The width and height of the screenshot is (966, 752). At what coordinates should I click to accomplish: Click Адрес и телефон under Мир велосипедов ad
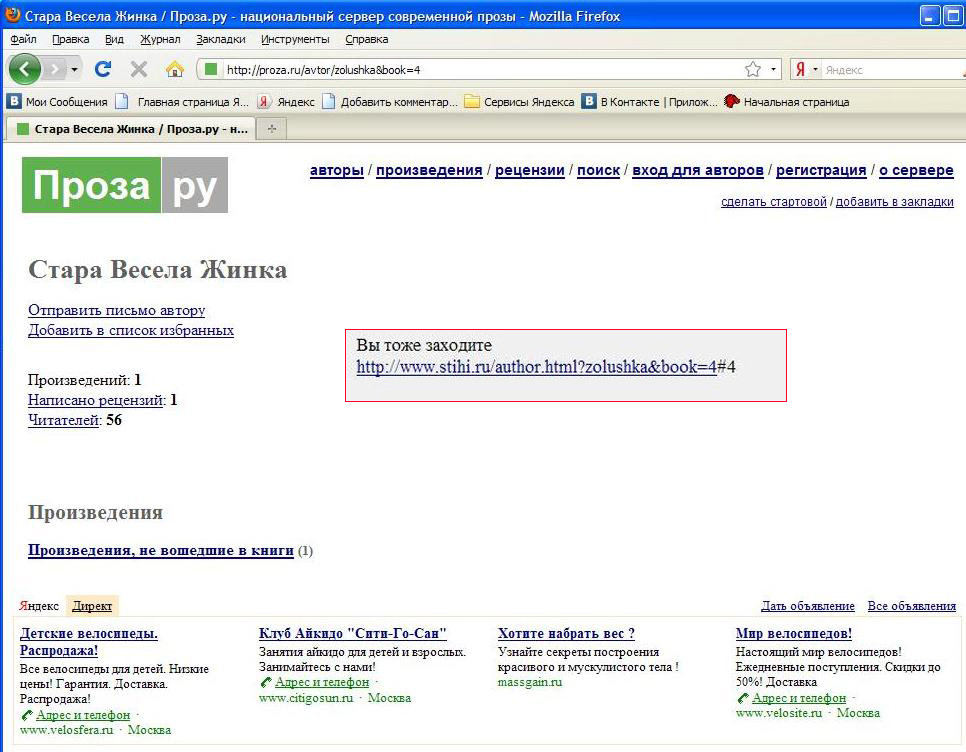click(x=799, y=698)
